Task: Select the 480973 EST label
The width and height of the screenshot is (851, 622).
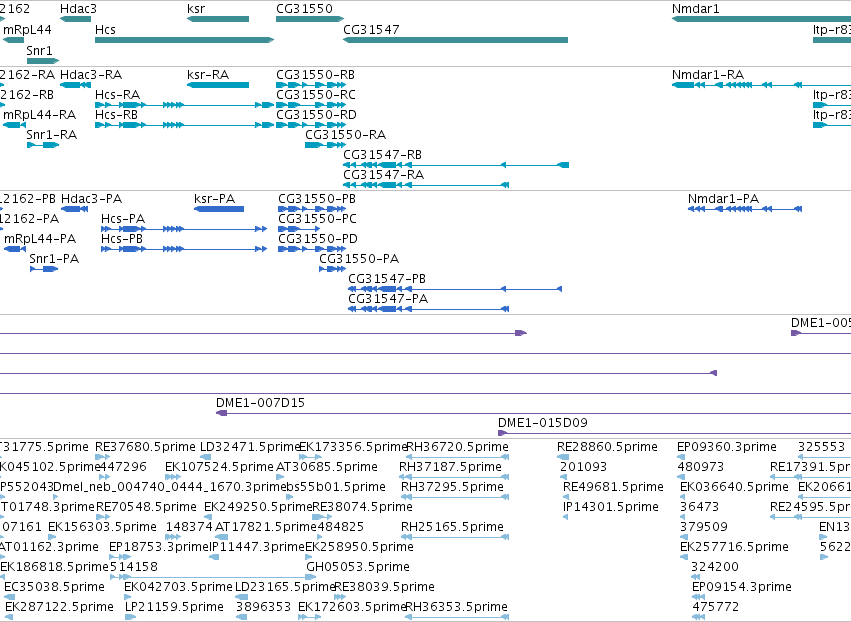Action: (701, 467)
